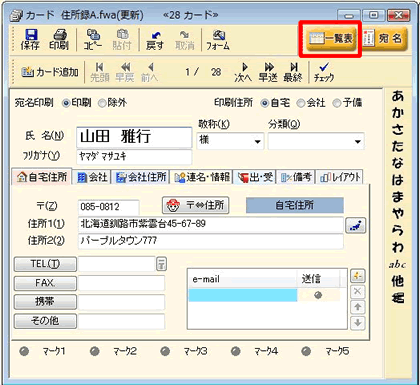
Task: Click the map icon beside 住所1
Action: coord(356,225)
